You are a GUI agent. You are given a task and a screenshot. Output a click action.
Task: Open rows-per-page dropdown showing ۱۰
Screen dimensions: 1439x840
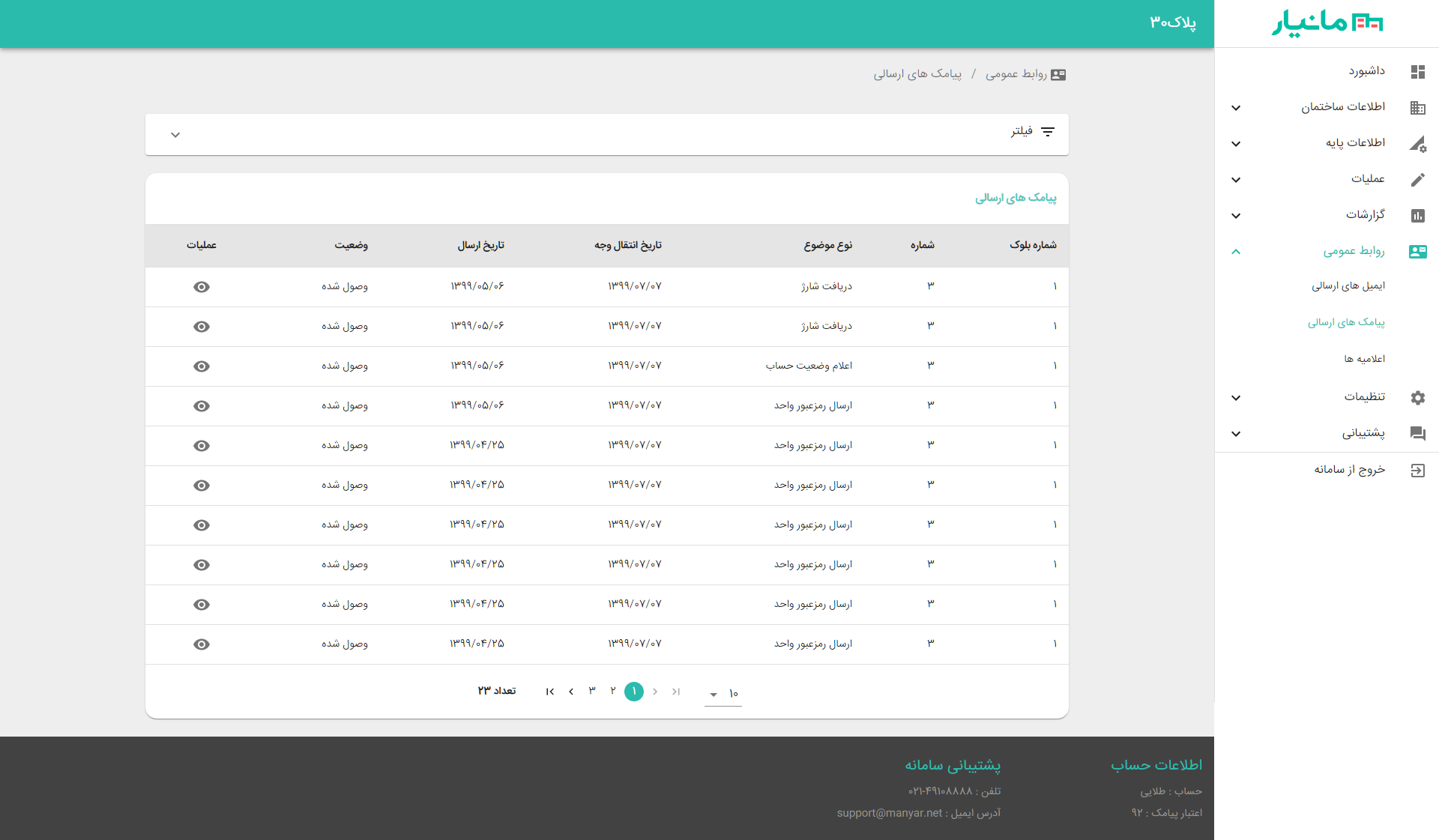722,694
